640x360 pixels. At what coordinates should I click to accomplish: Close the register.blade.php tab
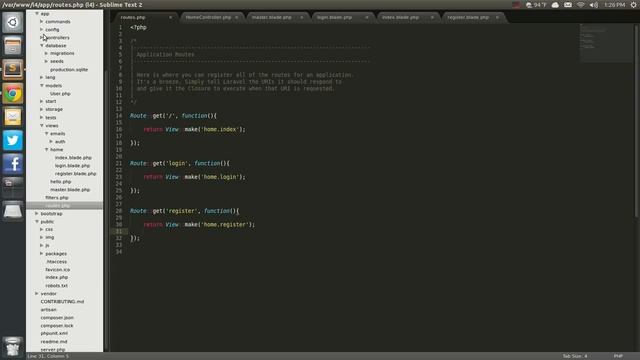(497, 18)
